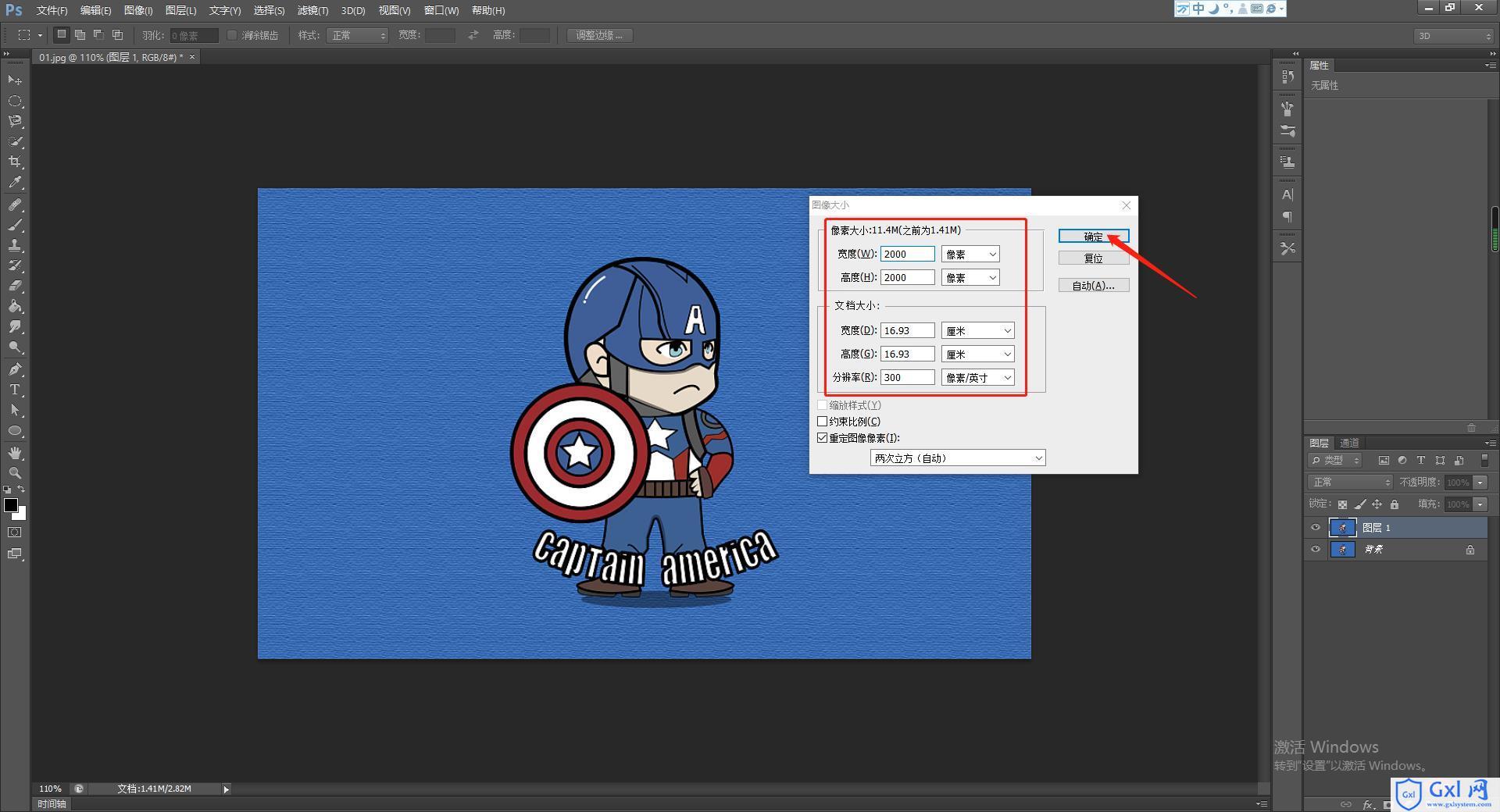Select the Path Selection tool
Viewport: 1500px width, 812px height.
coord(15,410)
